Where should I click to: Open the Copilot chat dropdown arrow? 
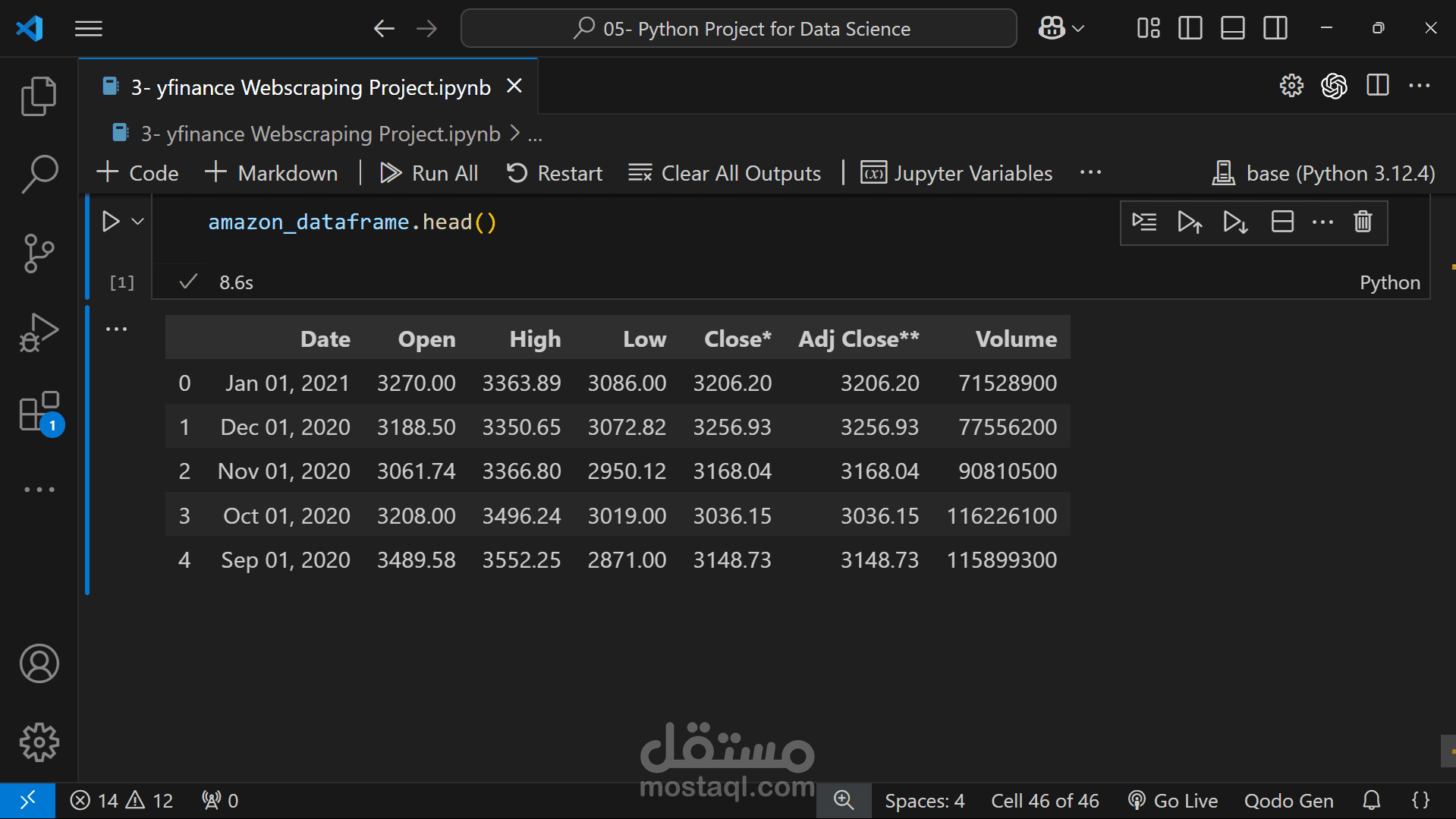(1078, 29)
